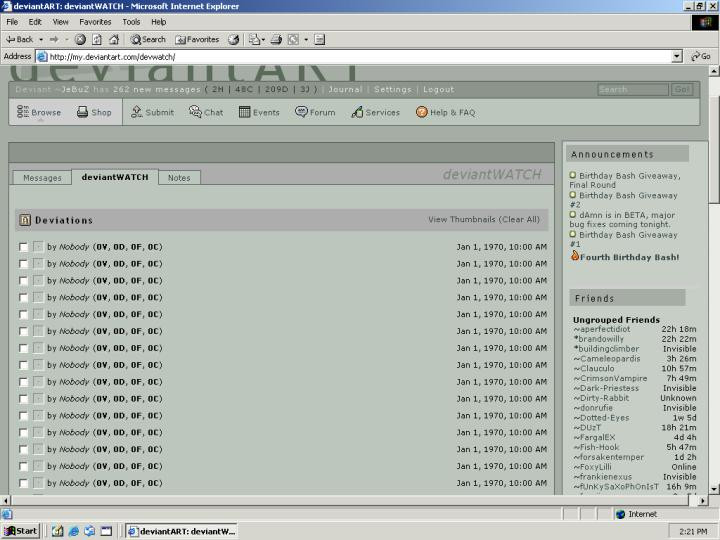The height and width of the screenshot is (540, 720).
Task: Click the Browse icon in deviantART navigation
Action: point(22,112)
